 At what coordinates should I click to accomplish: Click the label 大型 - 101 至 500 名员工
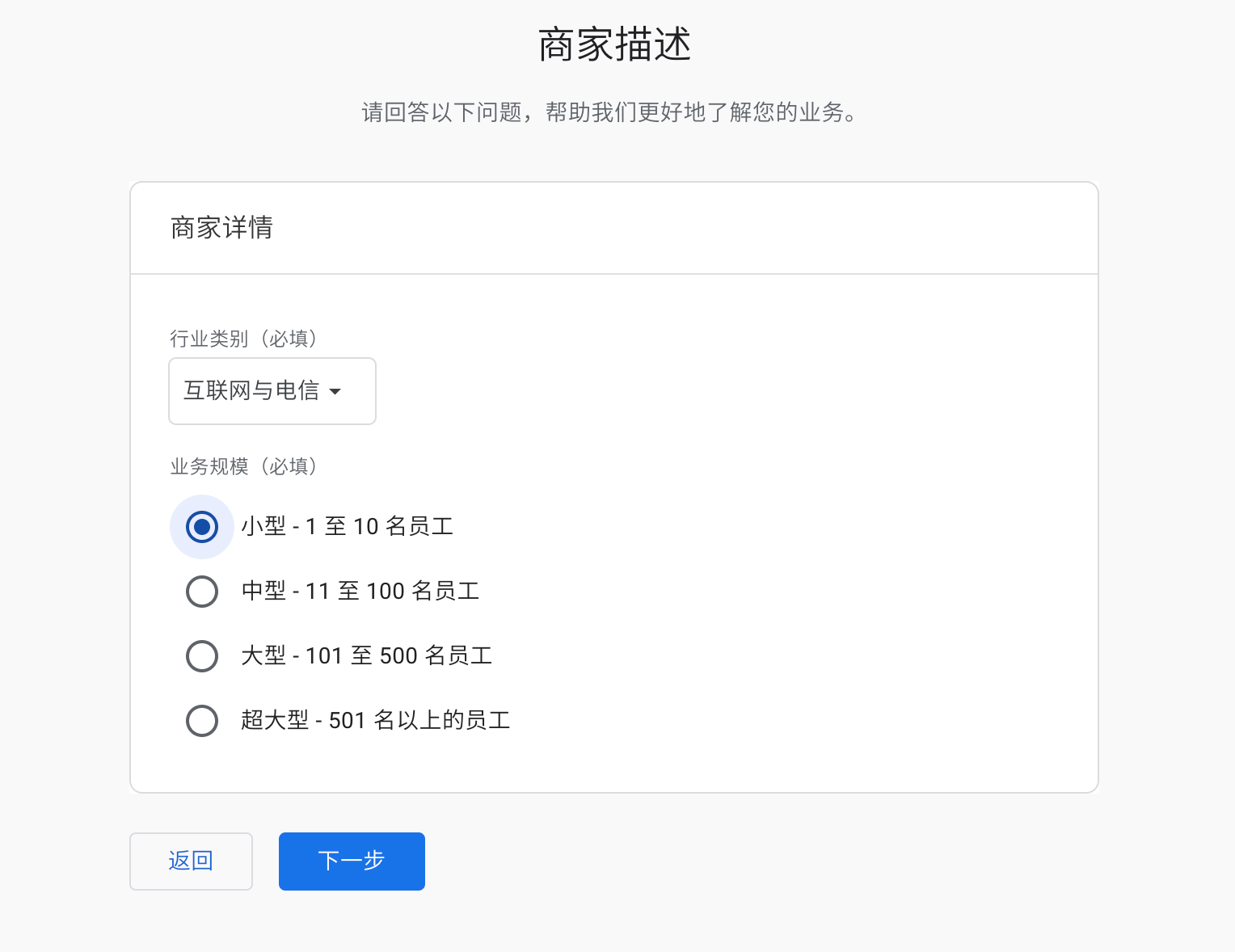(x=366, y=656)
